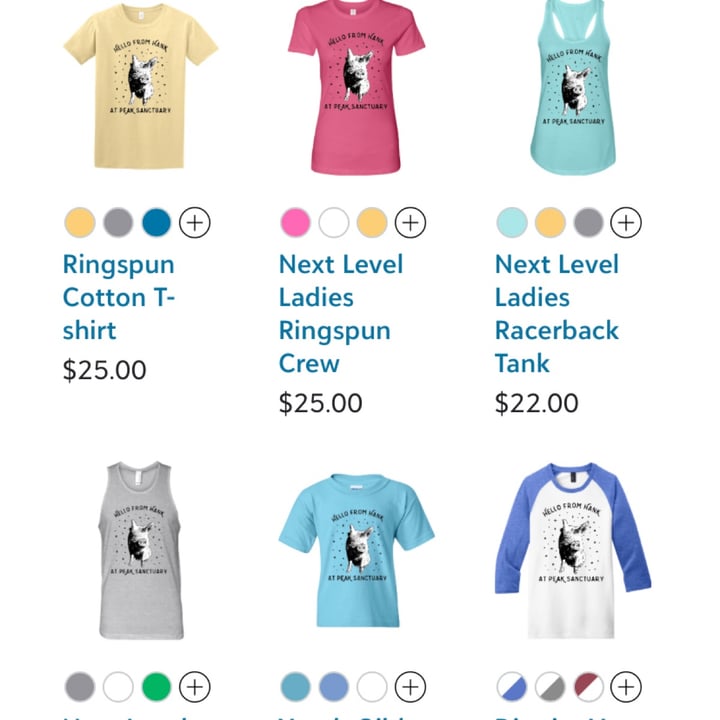Select white swatch for Ladies Ringspun Crew
This screenshot has height=720, width=720.
point(334,223)
